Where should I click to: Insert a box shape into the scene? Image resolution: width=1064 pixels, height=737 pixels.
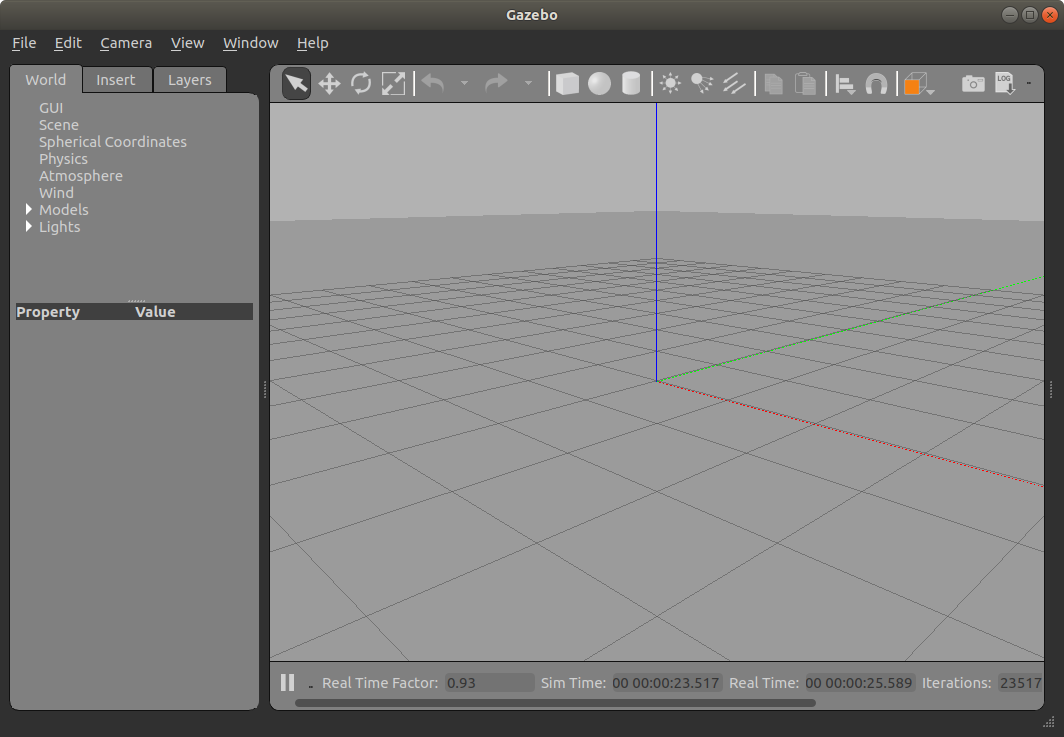567,84
